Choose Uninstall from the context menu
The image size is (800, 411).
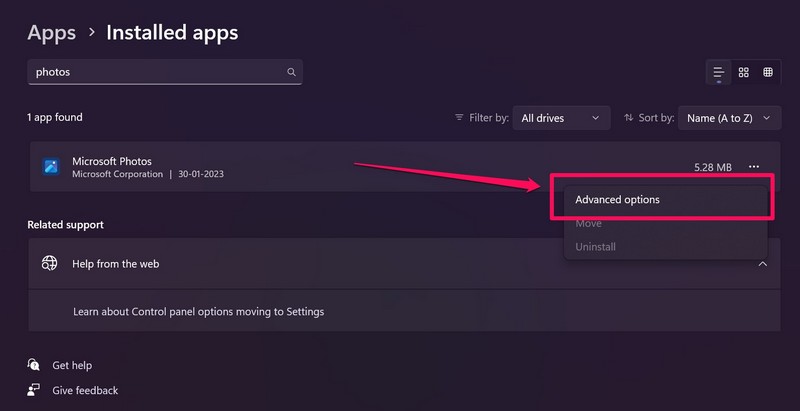point(595,247)
